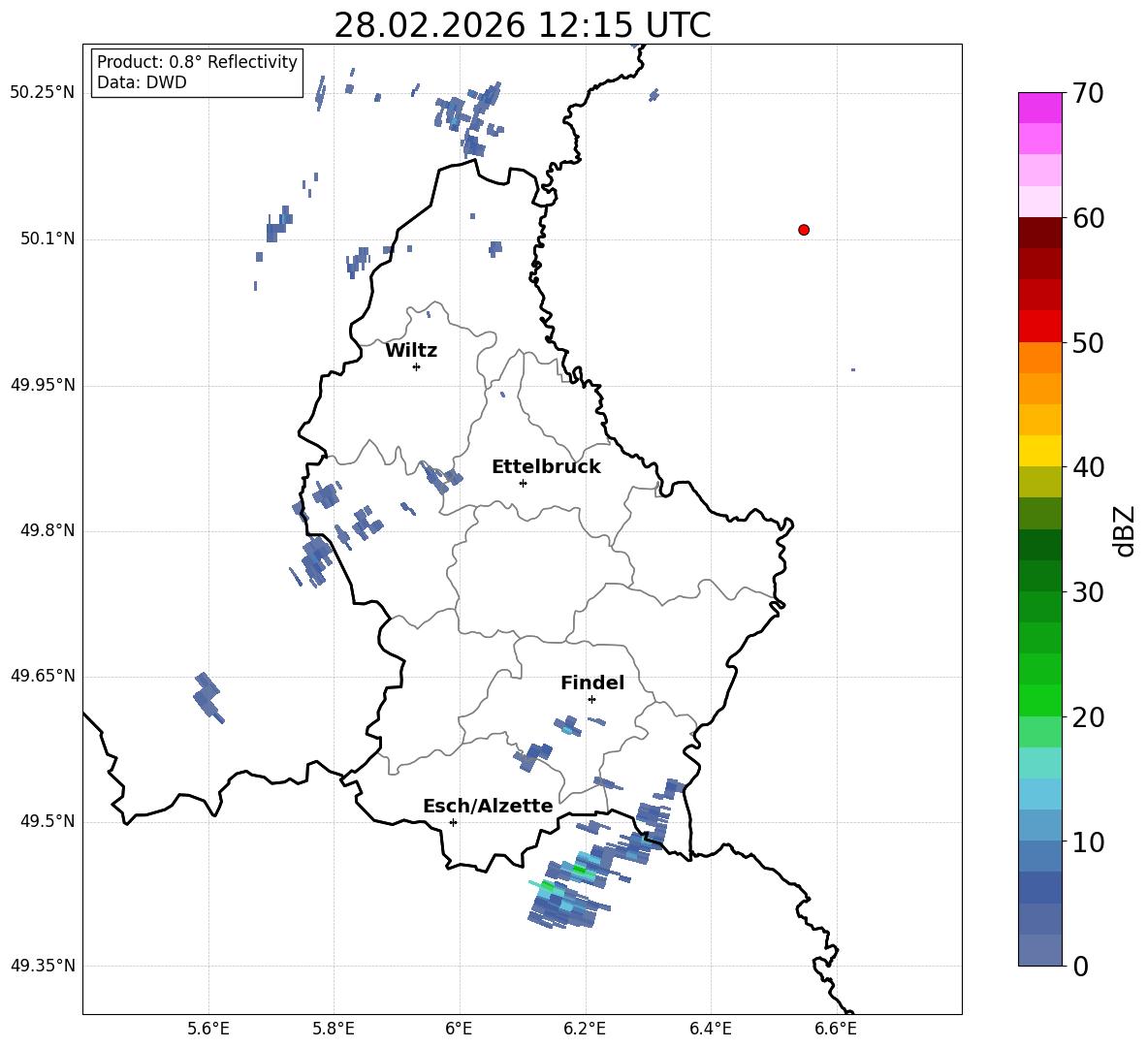Click the red dot marker east of Luxembourg
The width and height of the screenshot is (1148, 1048).
(x=804, y=230)
